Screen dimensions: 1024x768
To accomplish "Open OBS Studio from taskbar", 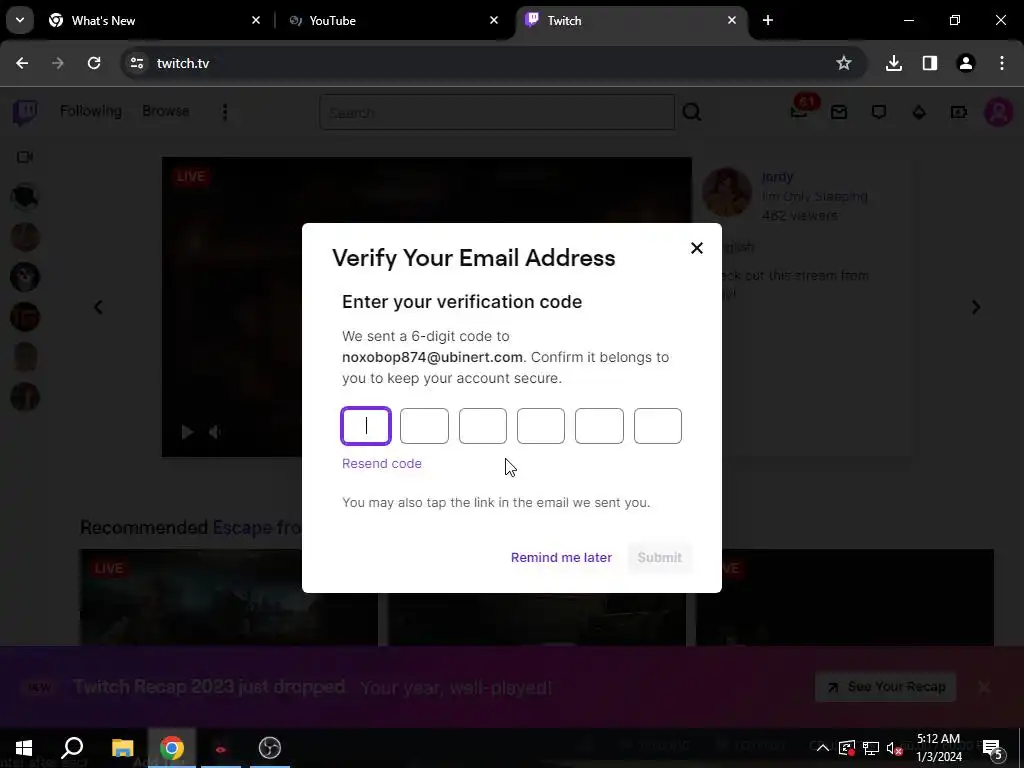I will (x=270, y=748).
